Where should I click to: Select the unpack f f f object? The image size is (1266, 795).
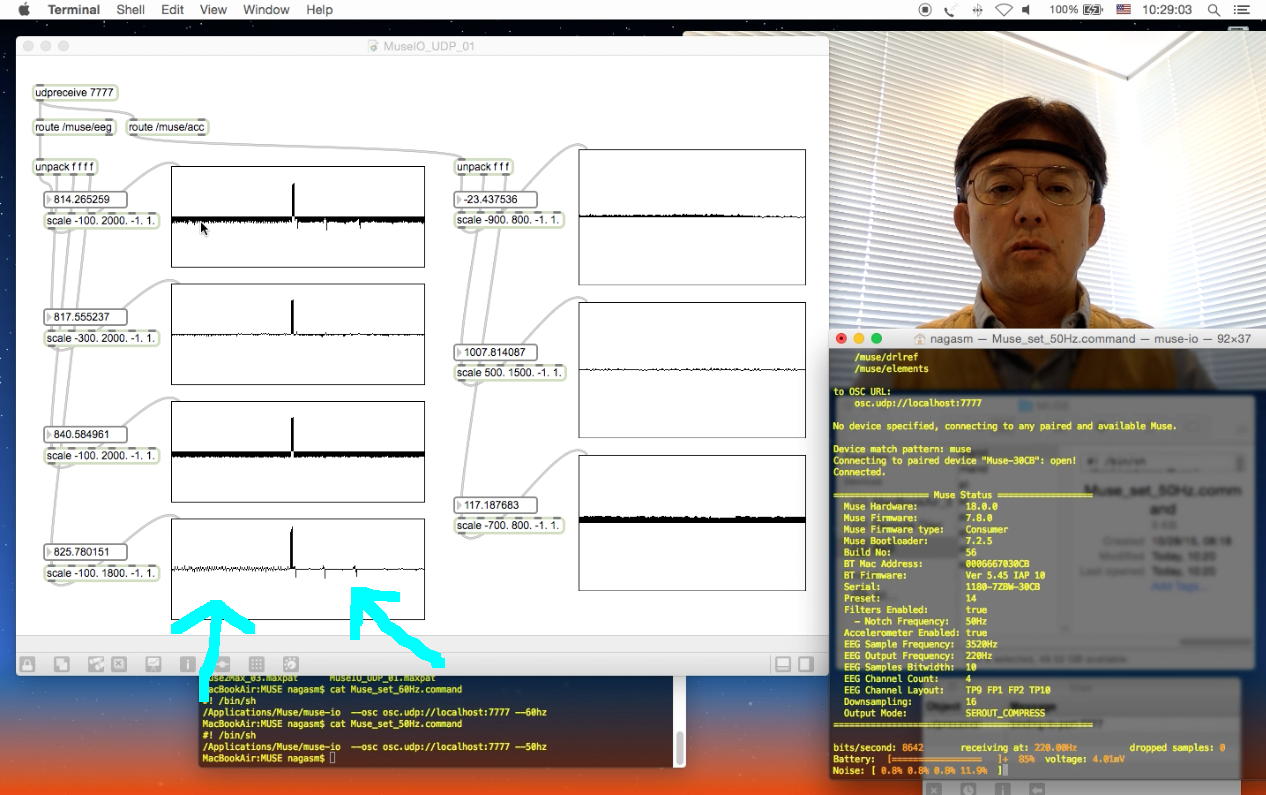(484, 167)
